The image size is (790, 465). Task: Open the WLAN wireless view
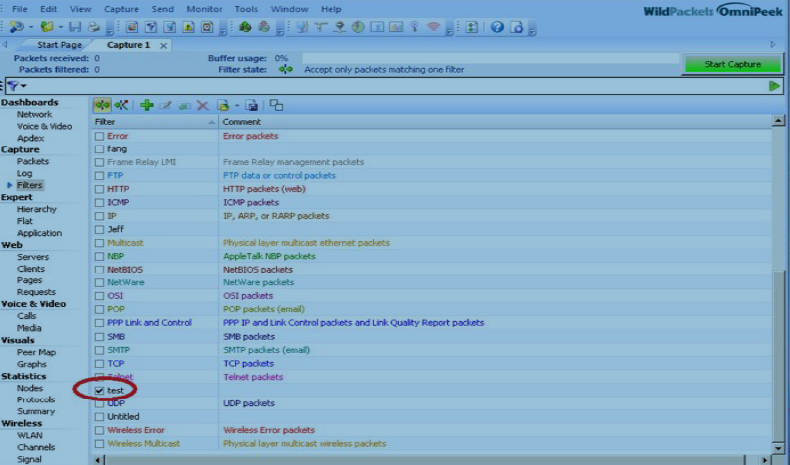point(30,435)
